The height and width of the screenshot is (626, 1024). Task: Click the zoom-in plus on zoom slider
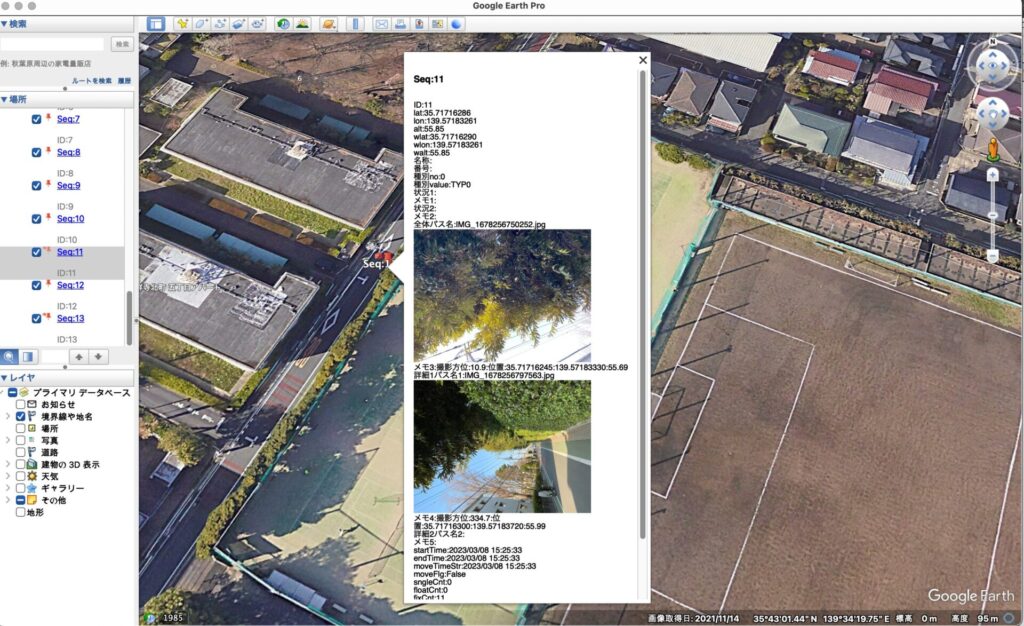pyautogui.click(x=993, y=174)
